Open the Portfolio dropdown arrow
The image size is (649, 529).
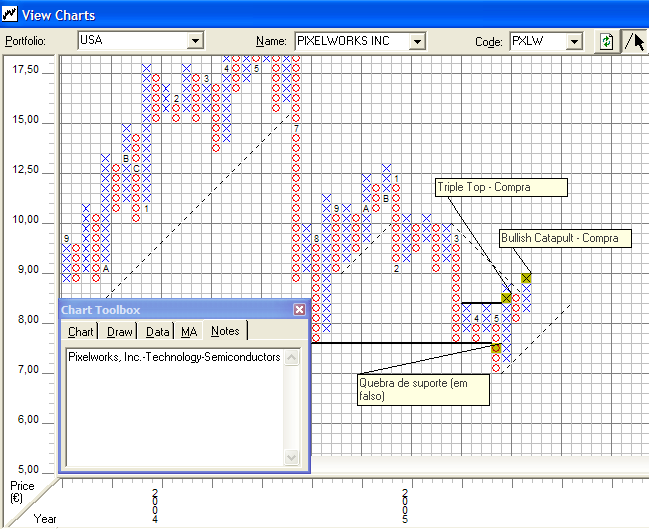(x=195, y=41)
